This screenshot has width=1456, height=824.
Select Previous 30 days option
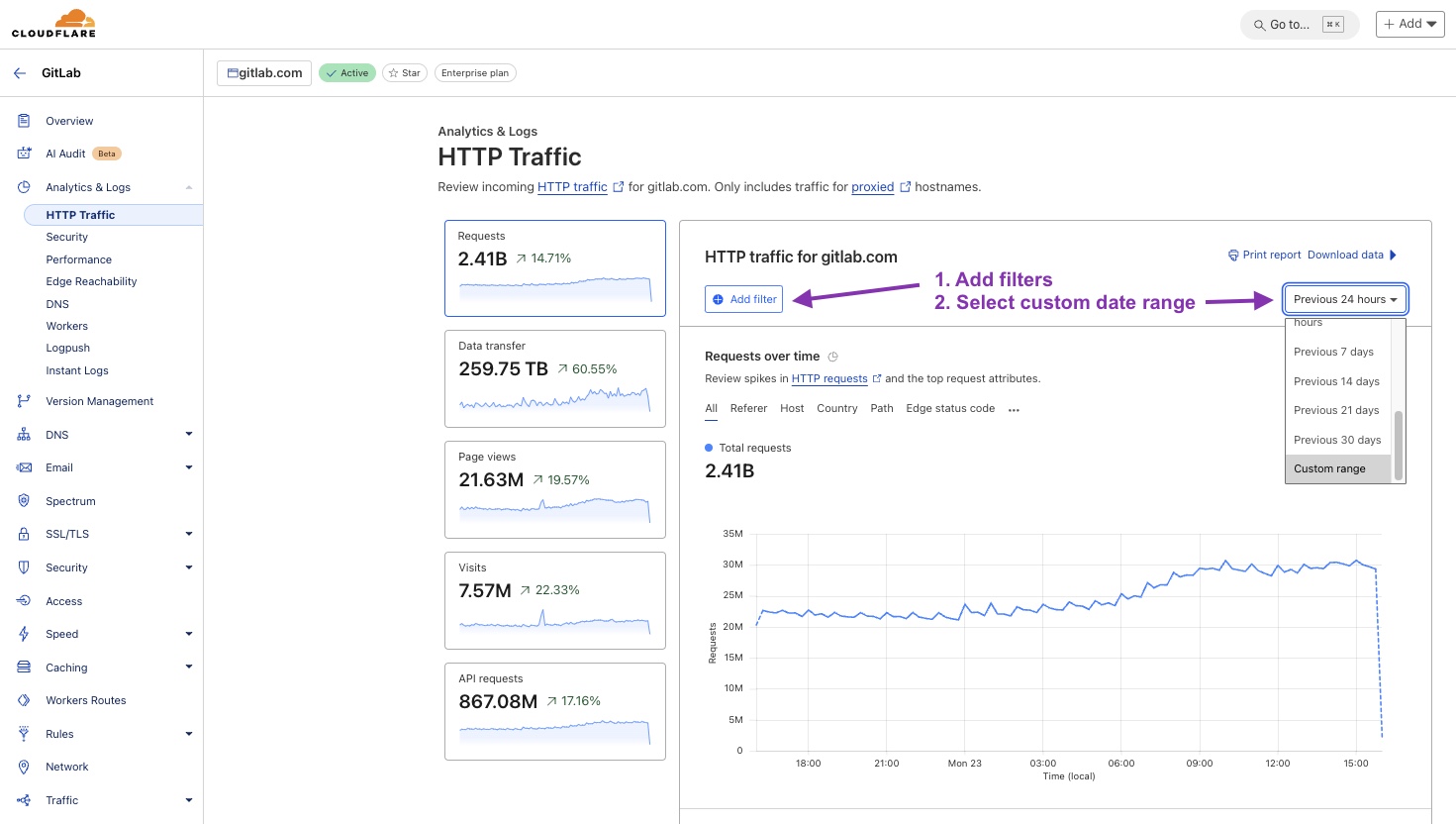pos(1338,440)
